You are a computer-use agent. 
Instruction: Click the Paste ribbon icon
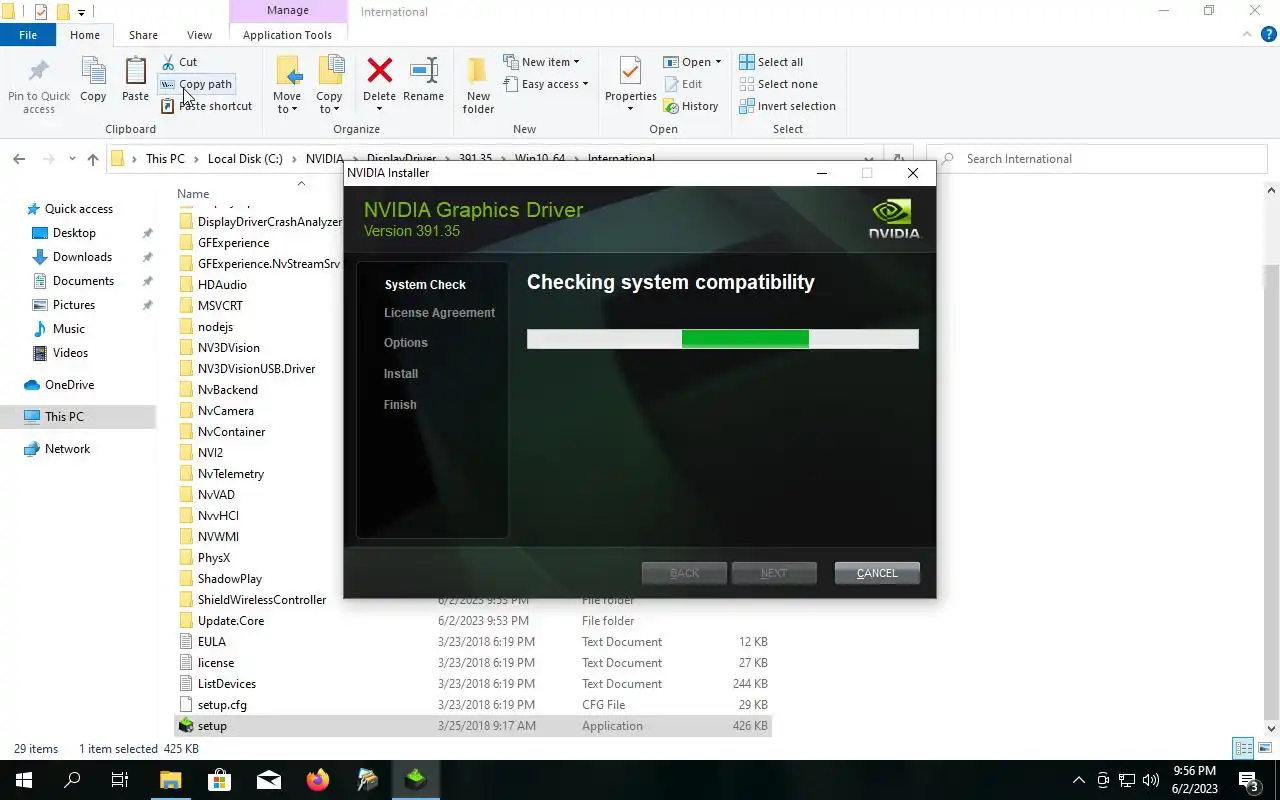[x=135, y=72]
